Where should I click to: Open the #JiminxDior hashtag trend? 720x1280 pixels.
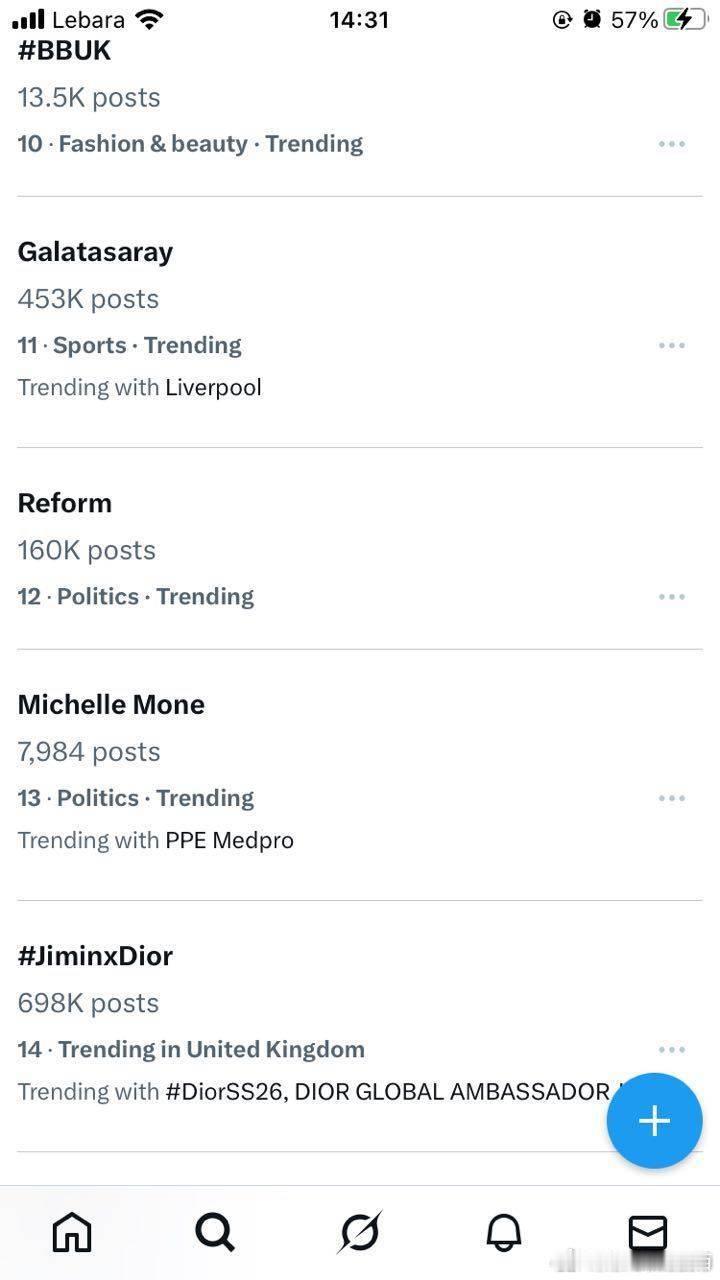tap(95, 956)
